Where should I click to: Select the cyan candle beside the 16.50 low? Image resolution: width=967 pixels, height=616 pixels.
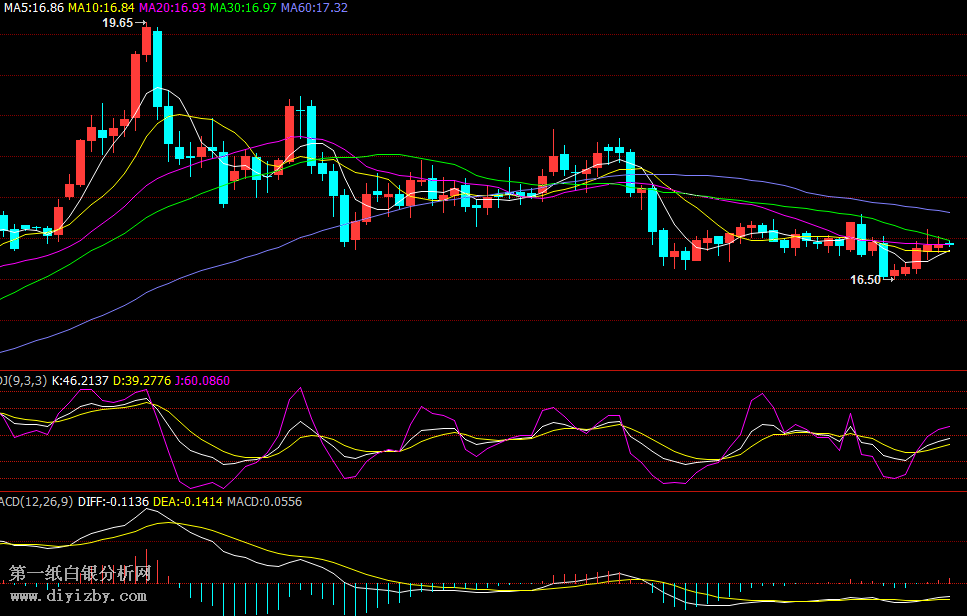(x=883, y=259)
